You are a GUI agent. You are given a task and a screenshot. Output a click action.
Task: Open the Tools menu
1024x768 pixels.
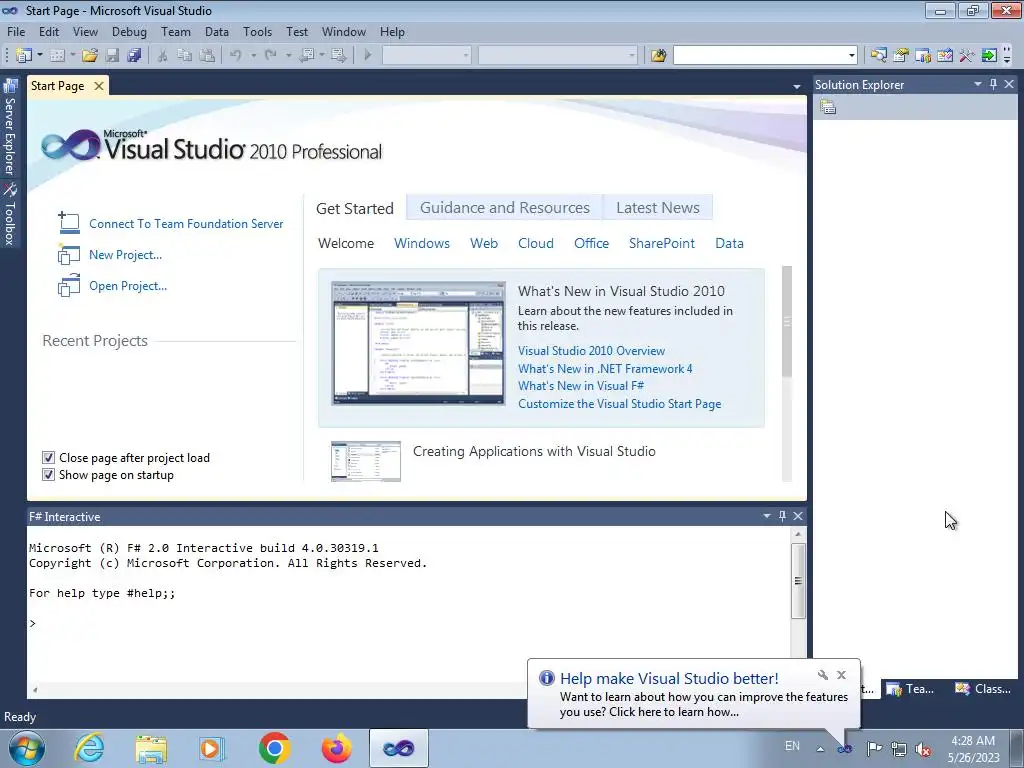coord(257,31)
